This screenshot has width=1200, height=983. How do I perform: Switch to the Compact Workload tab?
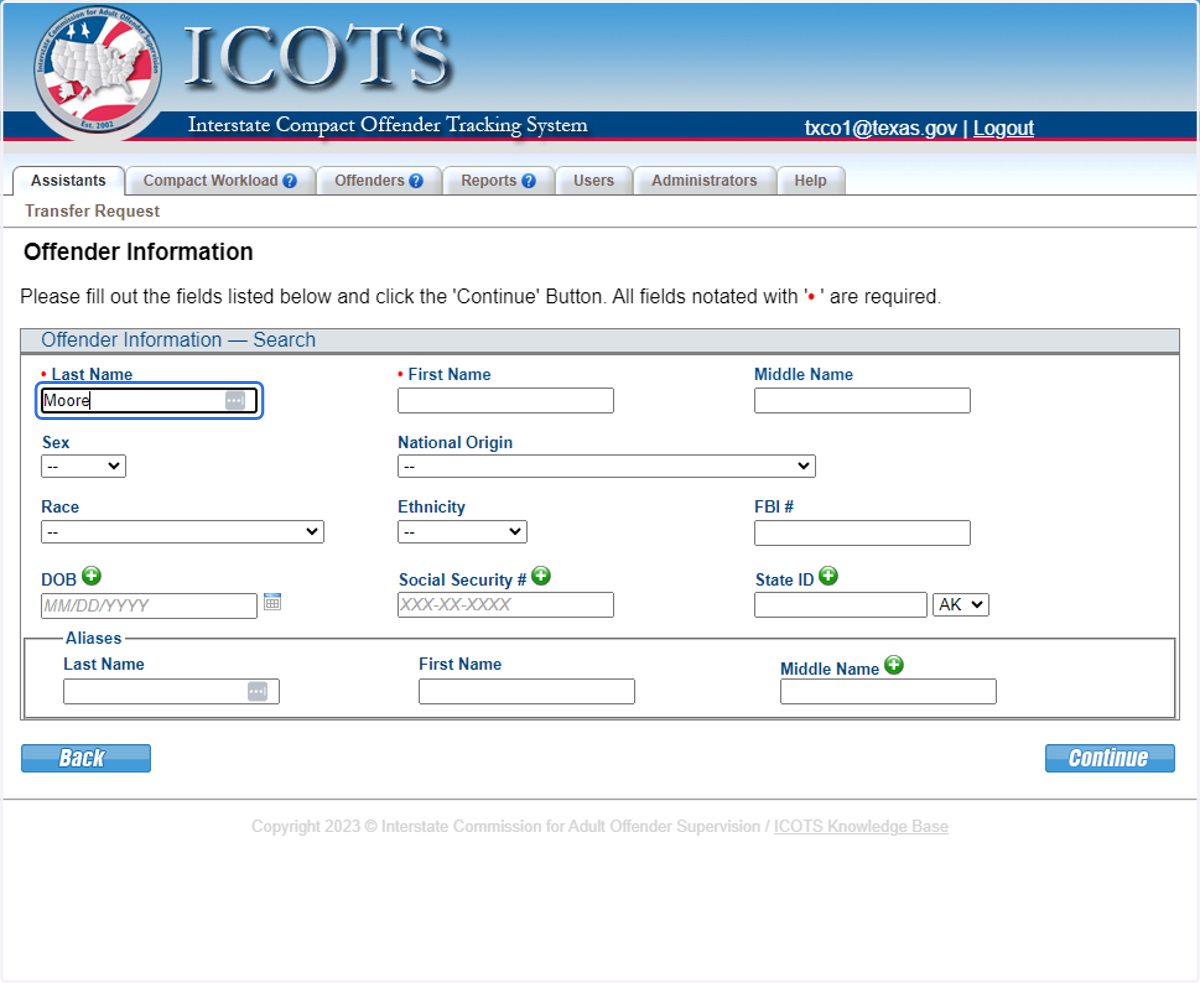tap(221, 181)
